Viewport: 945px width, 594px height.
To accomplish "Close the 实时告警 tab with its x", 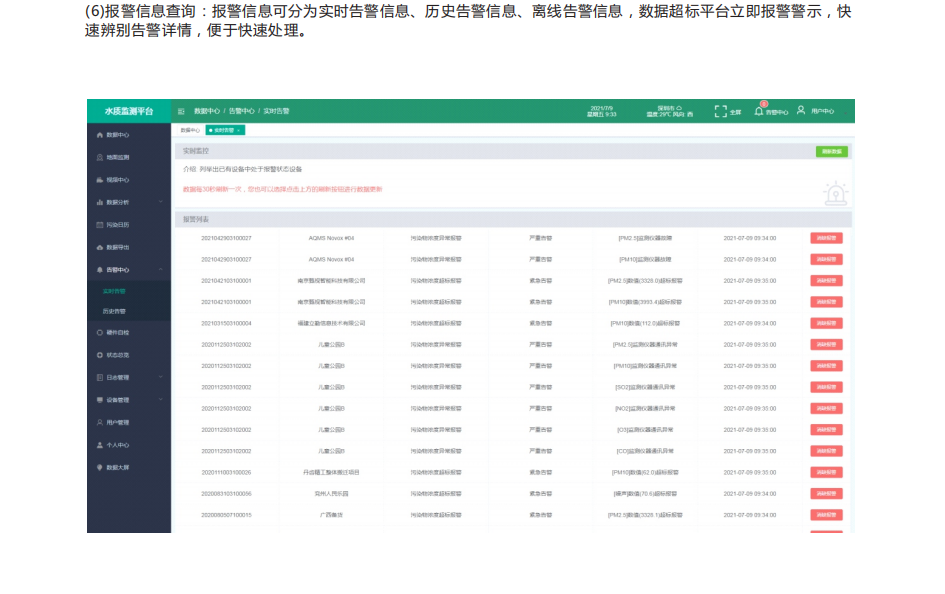I will (x=239, y=131).
